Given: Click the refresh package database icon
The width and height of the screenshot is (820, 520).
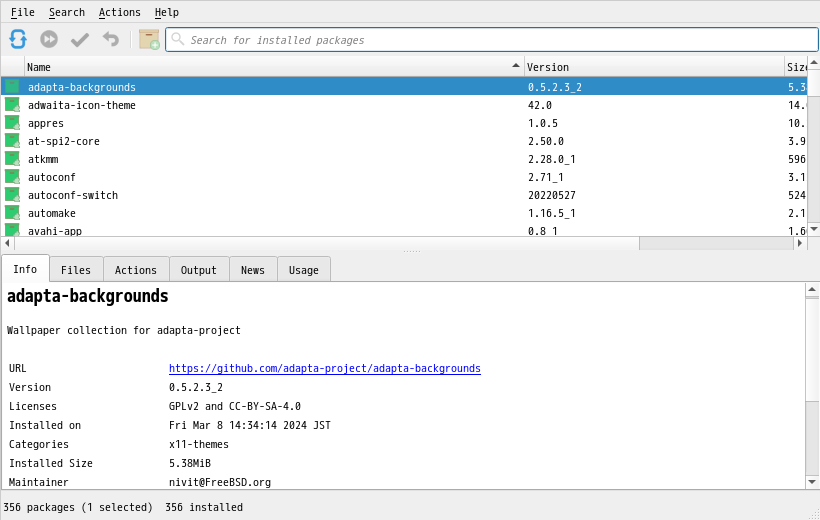Looking at the screenshot, I should [x=18, y=39].
